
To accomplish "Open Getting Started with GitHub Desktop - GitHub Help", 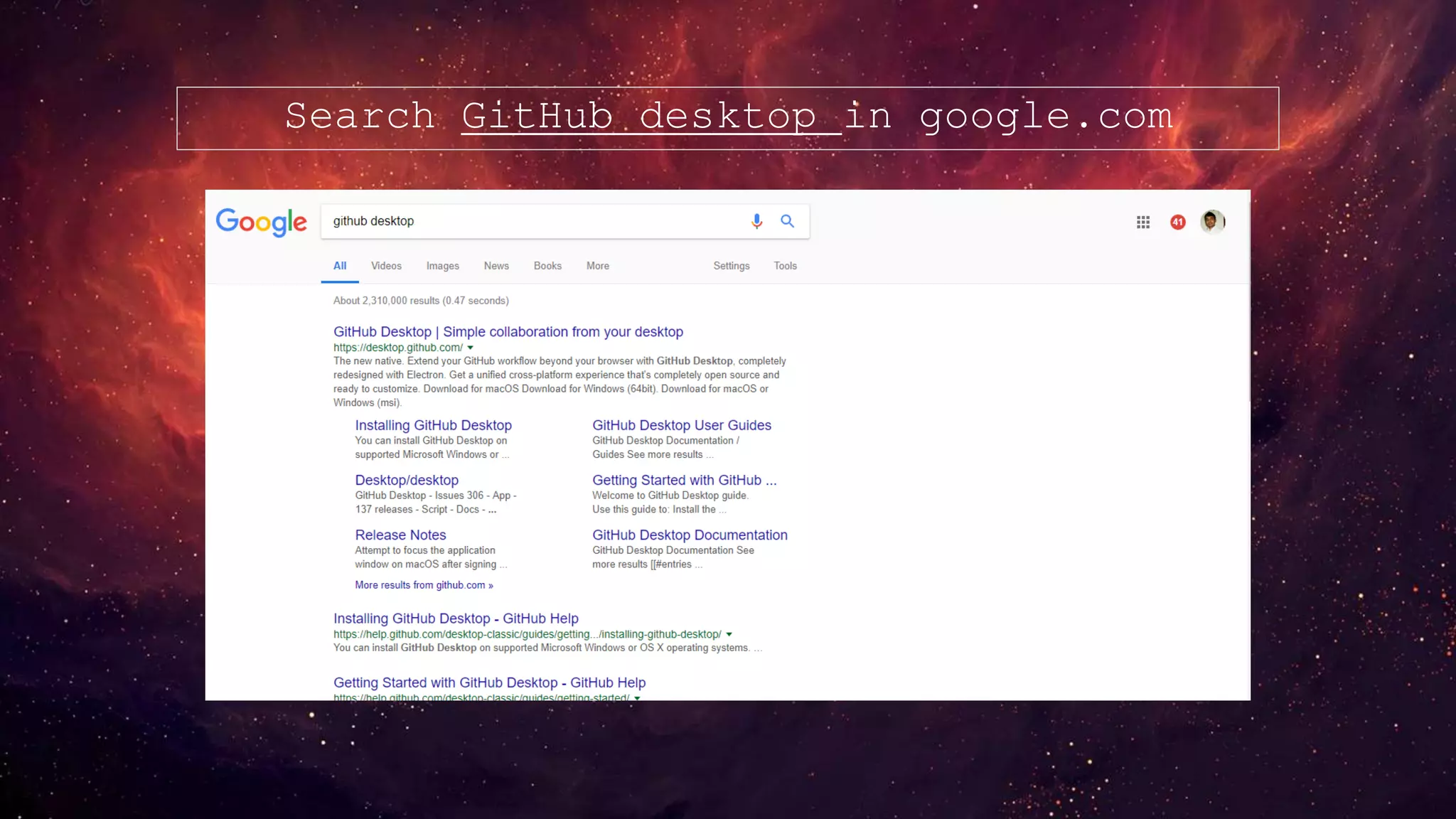I will click(x=489, y=682).
